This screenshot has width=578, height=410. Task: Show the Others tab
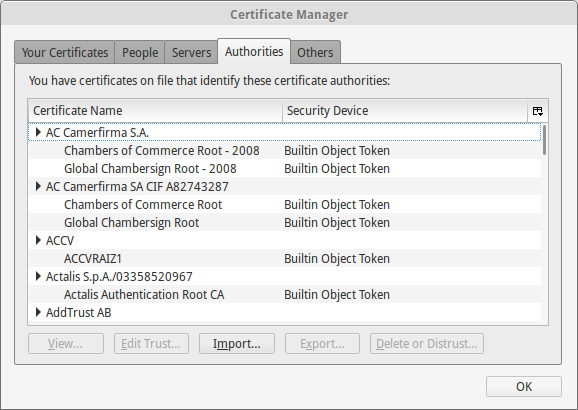tap(315, 52)
